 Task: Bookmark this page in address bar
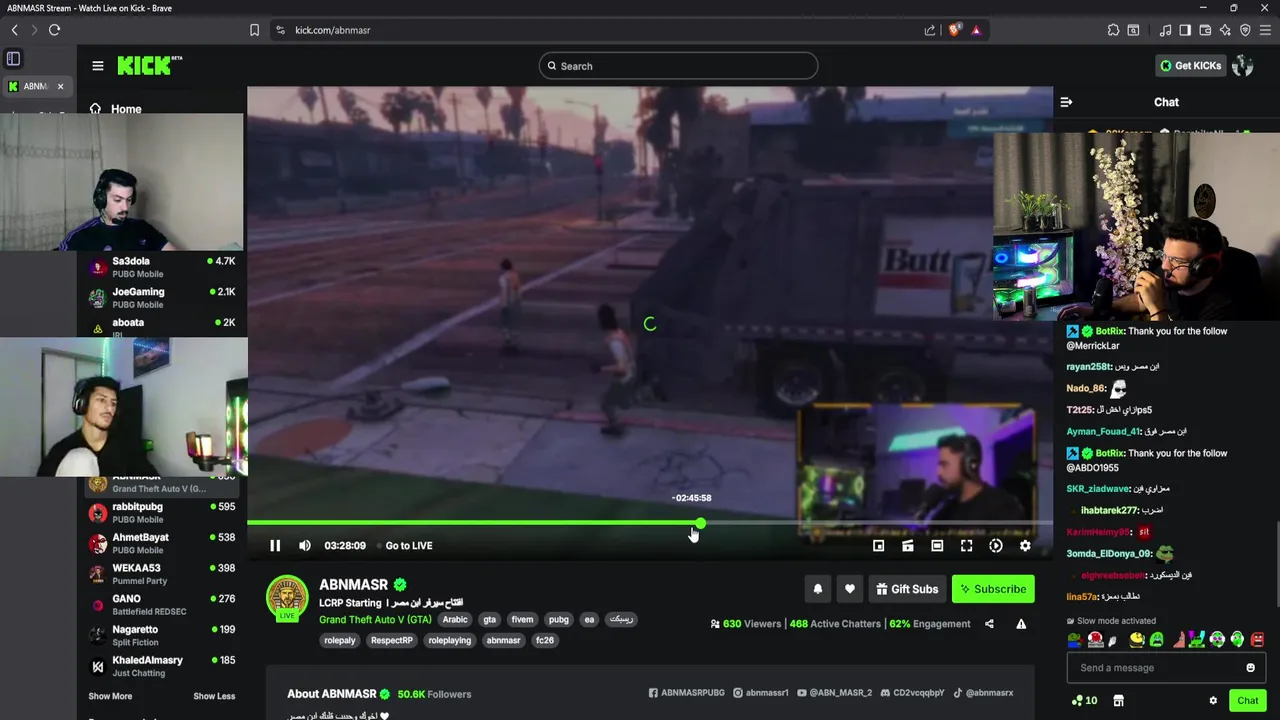coord(254,30)
